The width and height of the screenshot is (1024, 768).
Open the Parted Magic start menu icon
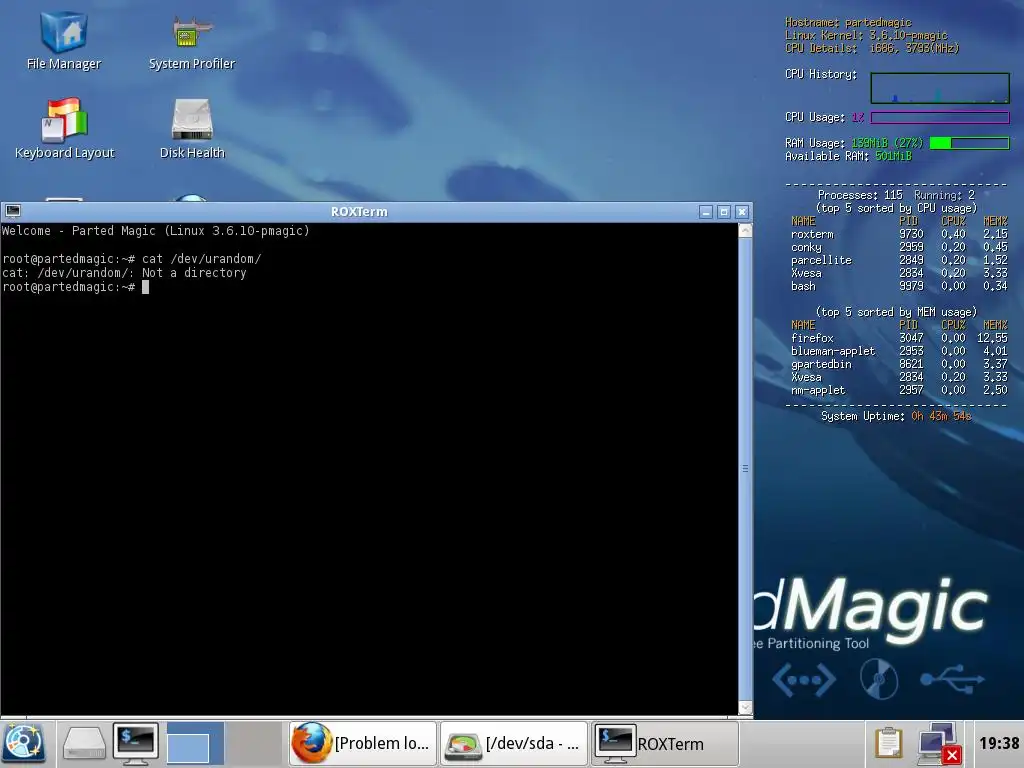(24, 743)
